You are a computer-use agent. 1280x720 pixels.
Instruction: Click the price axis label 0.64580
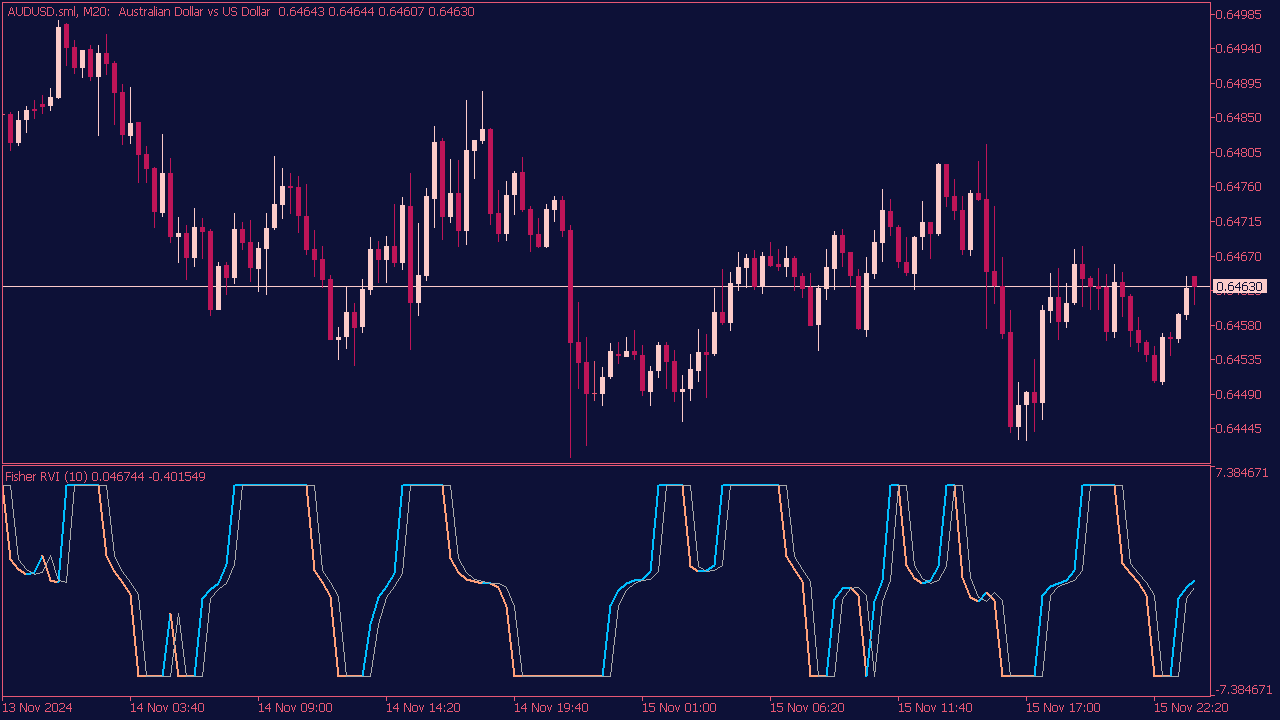[x=1237, y=326]
